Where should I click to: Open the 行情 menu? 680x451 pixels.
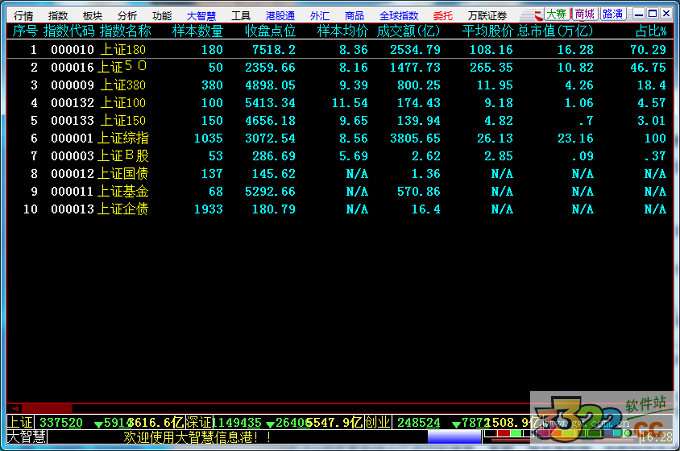point(23,16)
